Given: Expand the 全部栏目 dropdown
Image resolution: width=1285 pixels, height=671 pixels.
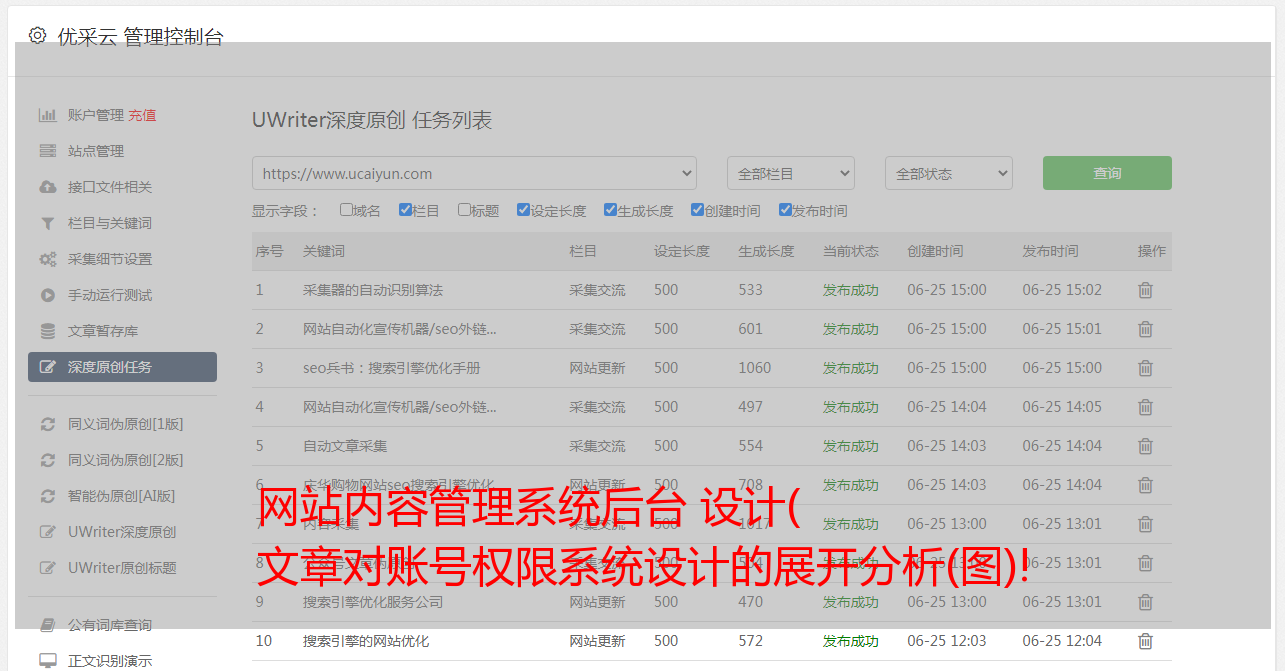Looking at the screenshot, I should [790, 173].
